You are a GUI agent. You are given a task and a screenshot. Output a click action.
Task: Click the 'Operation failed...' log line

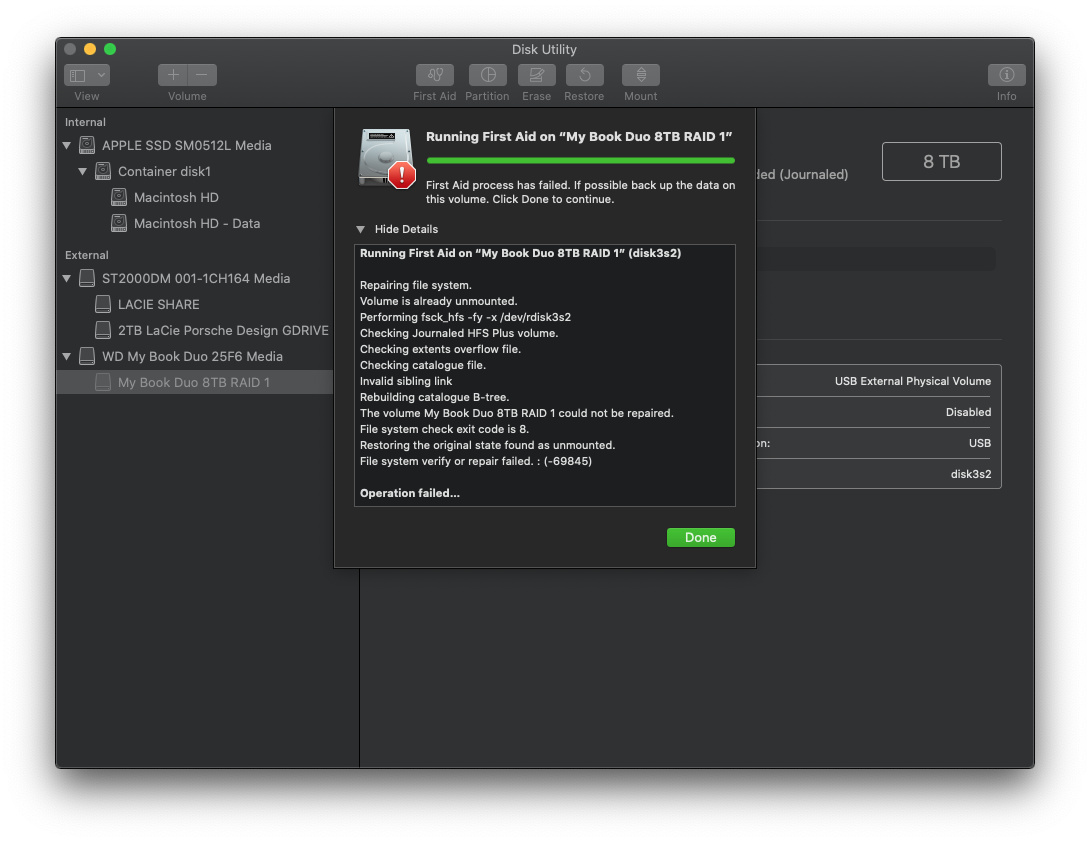pyautogui.click(x=409, y=493)
